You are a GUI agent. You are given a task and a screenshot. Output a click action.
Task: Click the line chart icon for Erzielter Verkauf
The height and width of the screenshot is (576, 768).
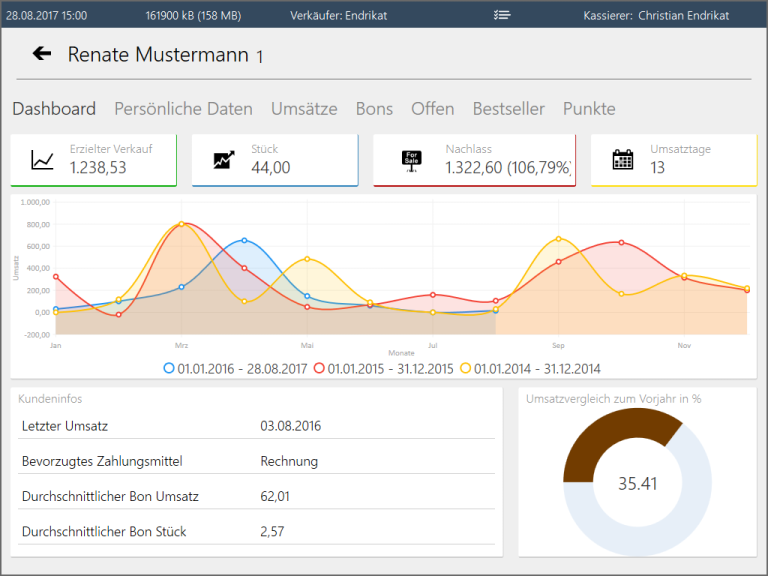pyautogui.click(x=42, y=160)
